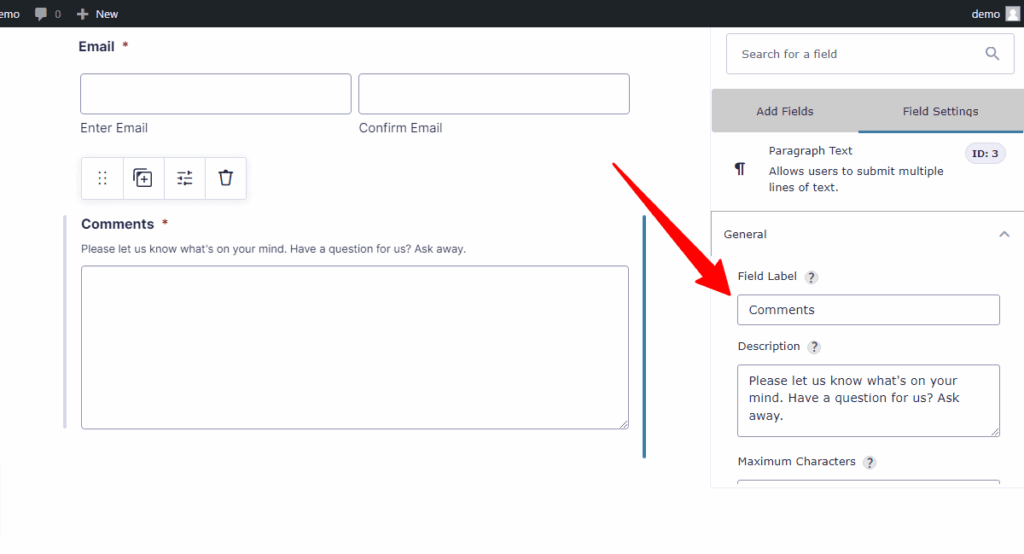This screenshot has height=554, width=1024.
Task: Collapse the General settings section
Action: tap(1004, 235)
